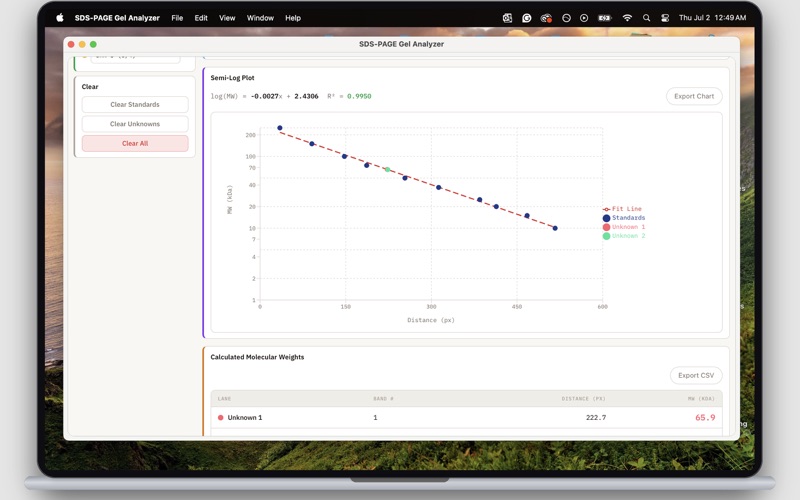The width and height of the screenshot is (800, 500).
Task: Click the BAND # column header
Action: 383,398
